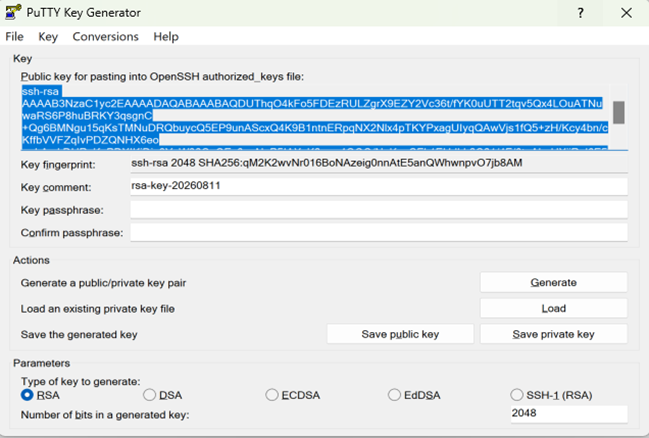Close the PuTTY Key Generator window

626,13
